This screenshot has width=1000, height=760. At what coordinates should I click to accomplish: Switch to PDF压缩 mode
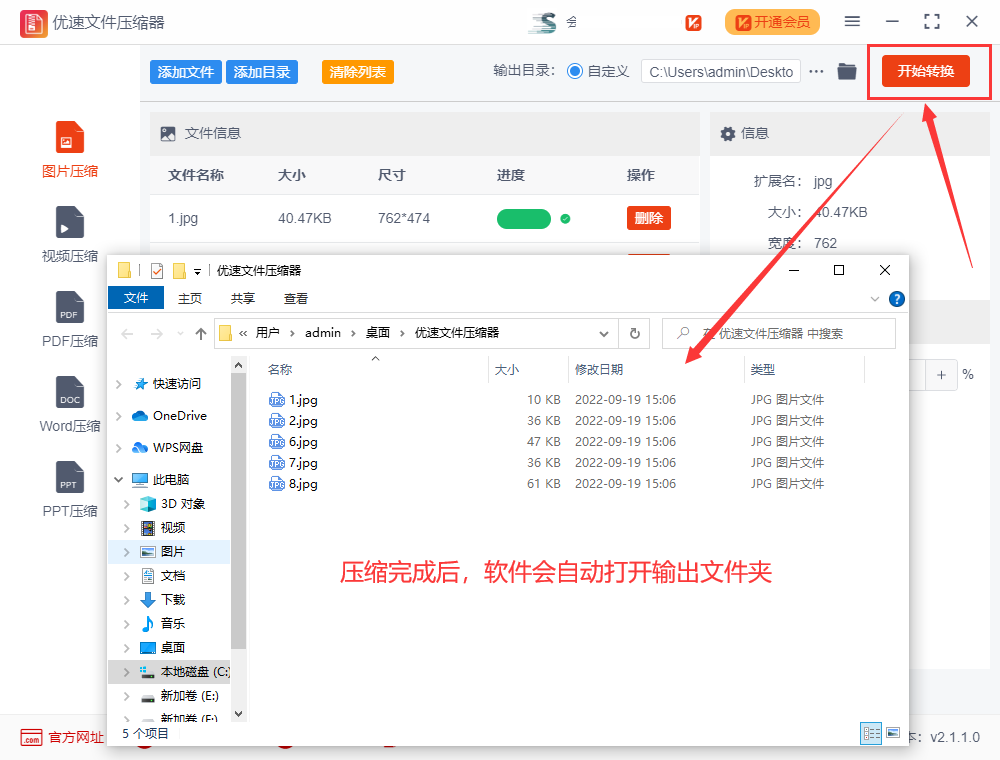point(70,308)
